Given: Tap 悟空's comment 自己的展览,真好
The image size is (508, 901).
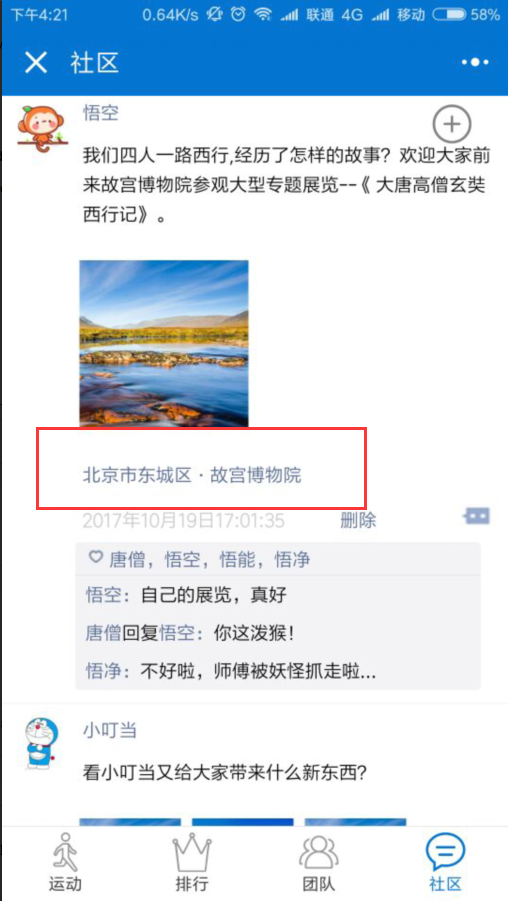Looking at the screenshot, I should click(186, 595).
